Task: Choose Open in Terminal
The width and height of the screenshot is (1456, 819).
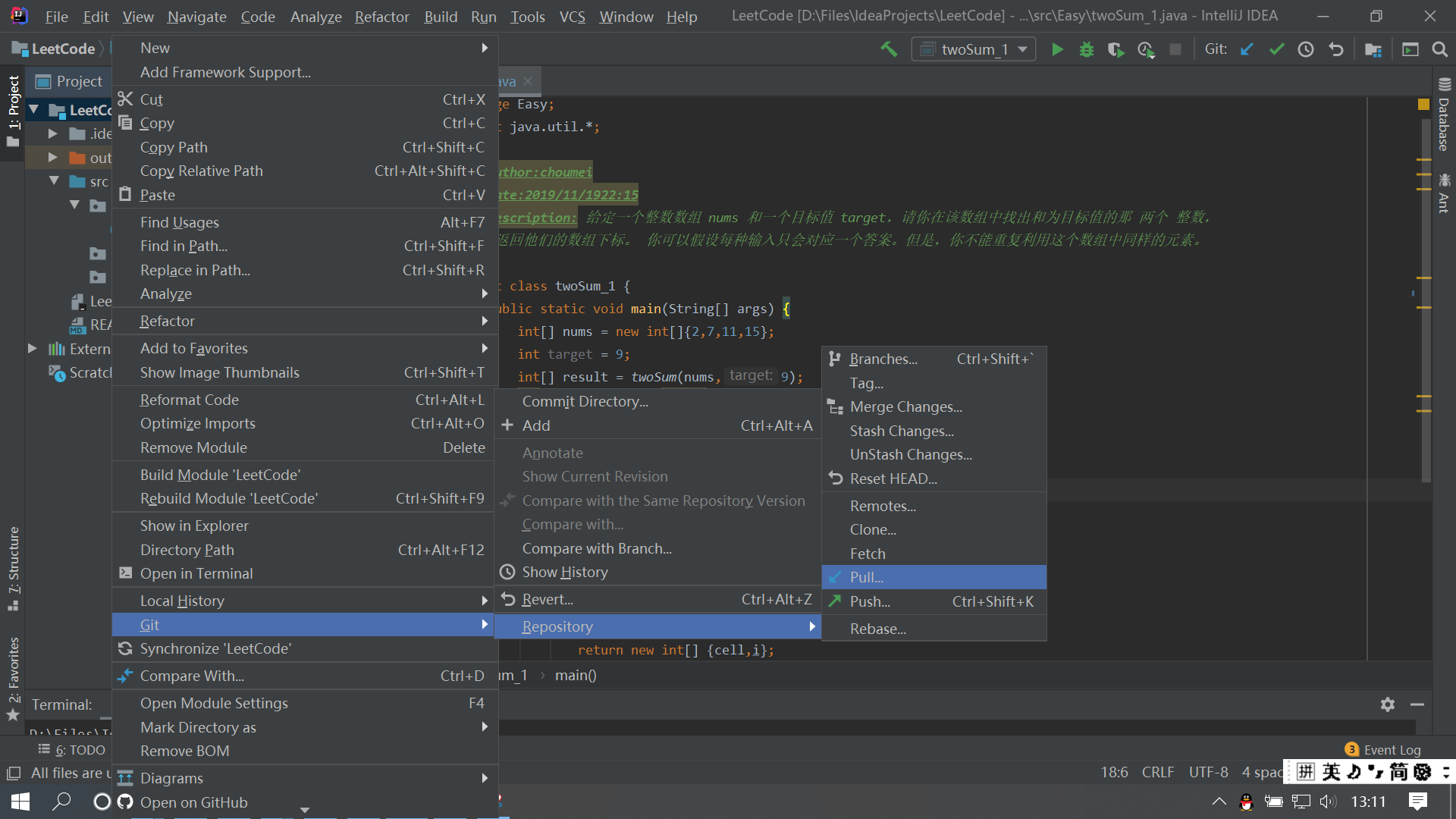Action: tap(305, 573)
